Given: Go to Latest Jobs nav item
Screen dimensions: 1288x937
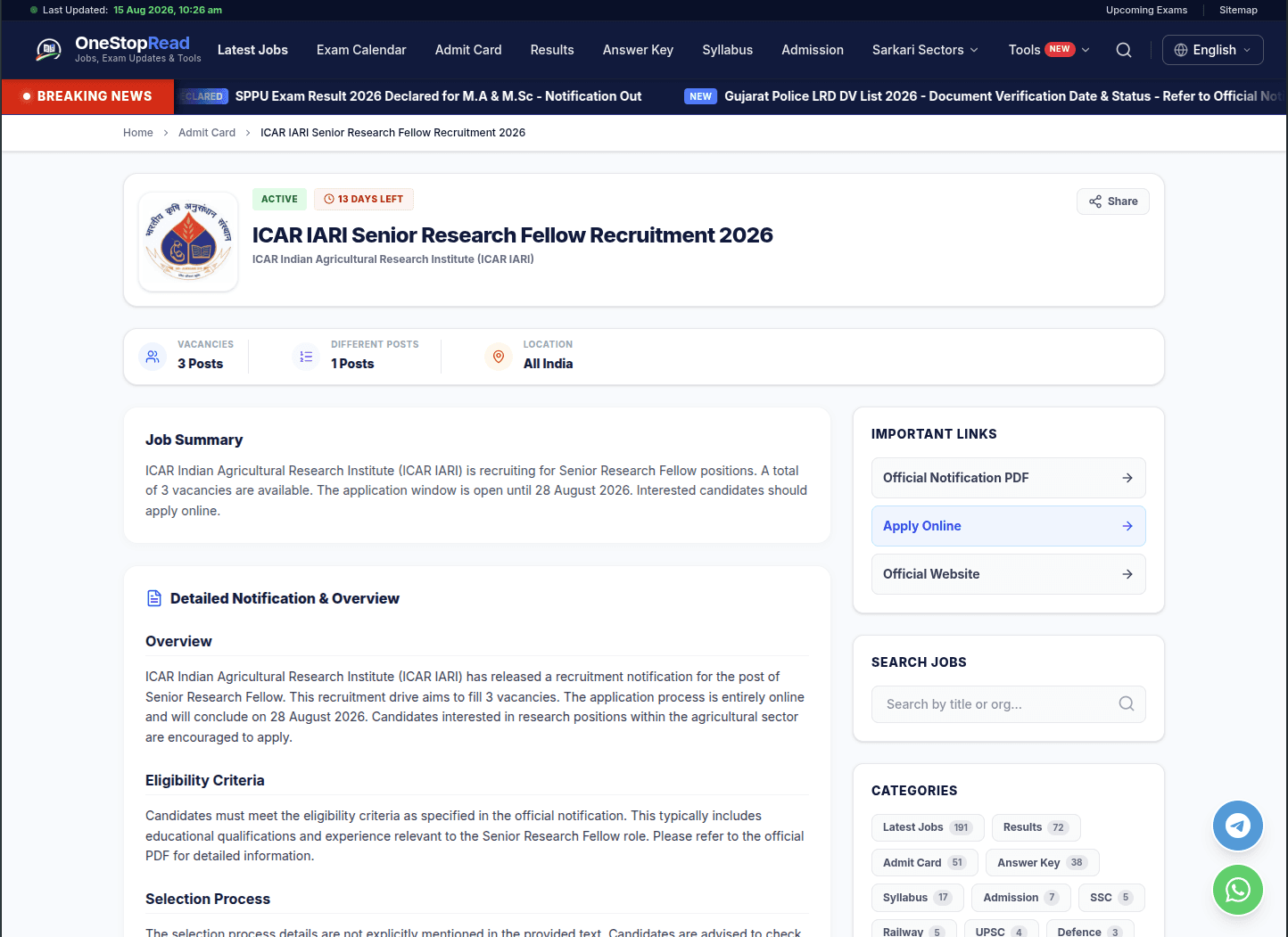Looking at the screenshot, I should click(252, 50).
